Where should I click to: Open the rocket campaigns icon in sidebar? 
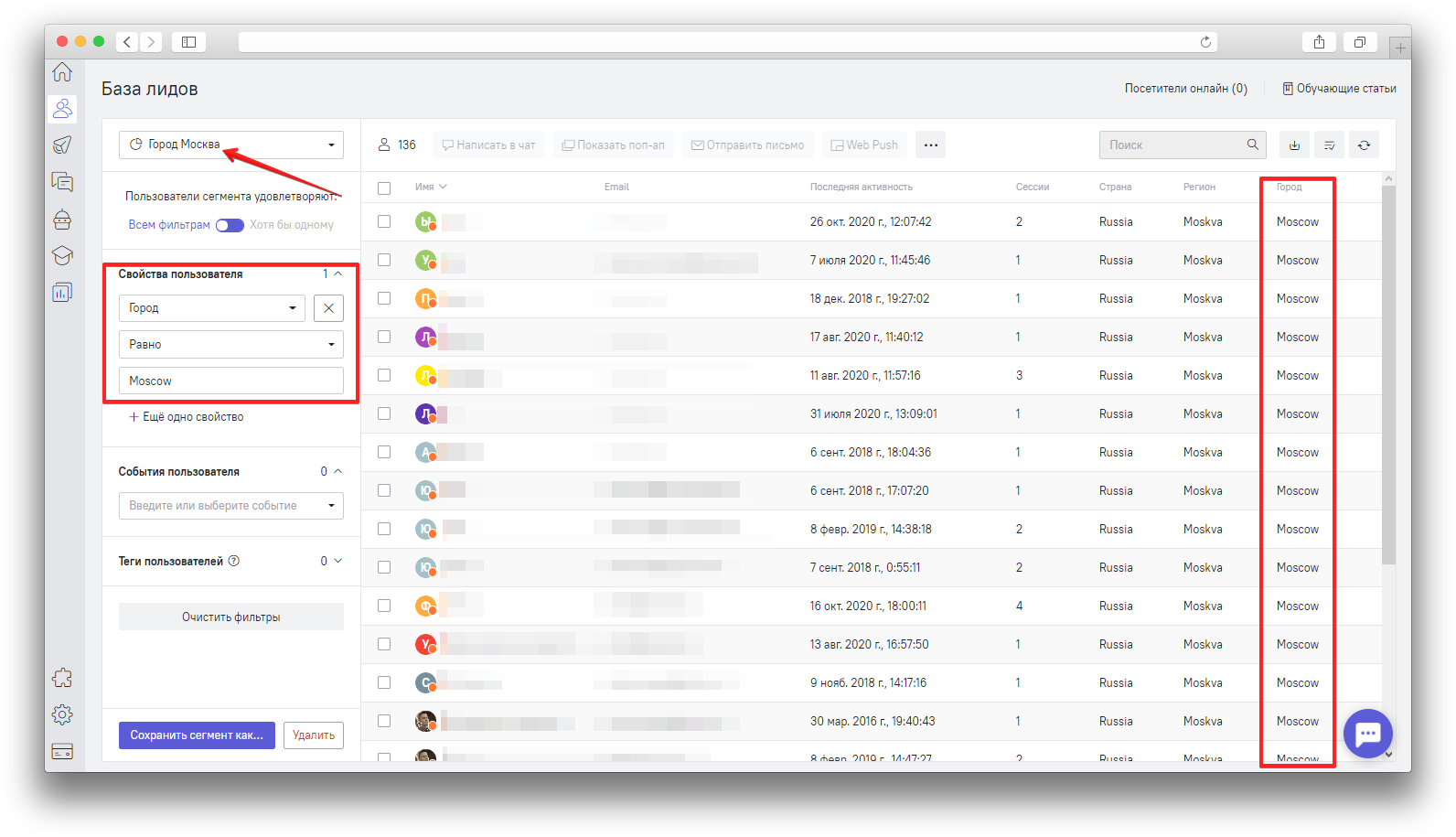62,145
